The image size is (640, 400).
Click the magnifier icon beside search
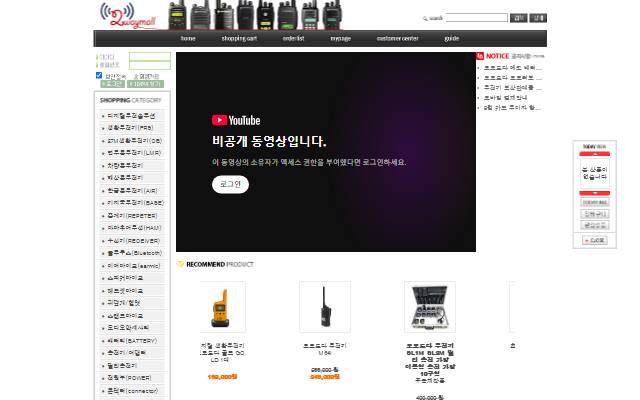tap(425, 18)
